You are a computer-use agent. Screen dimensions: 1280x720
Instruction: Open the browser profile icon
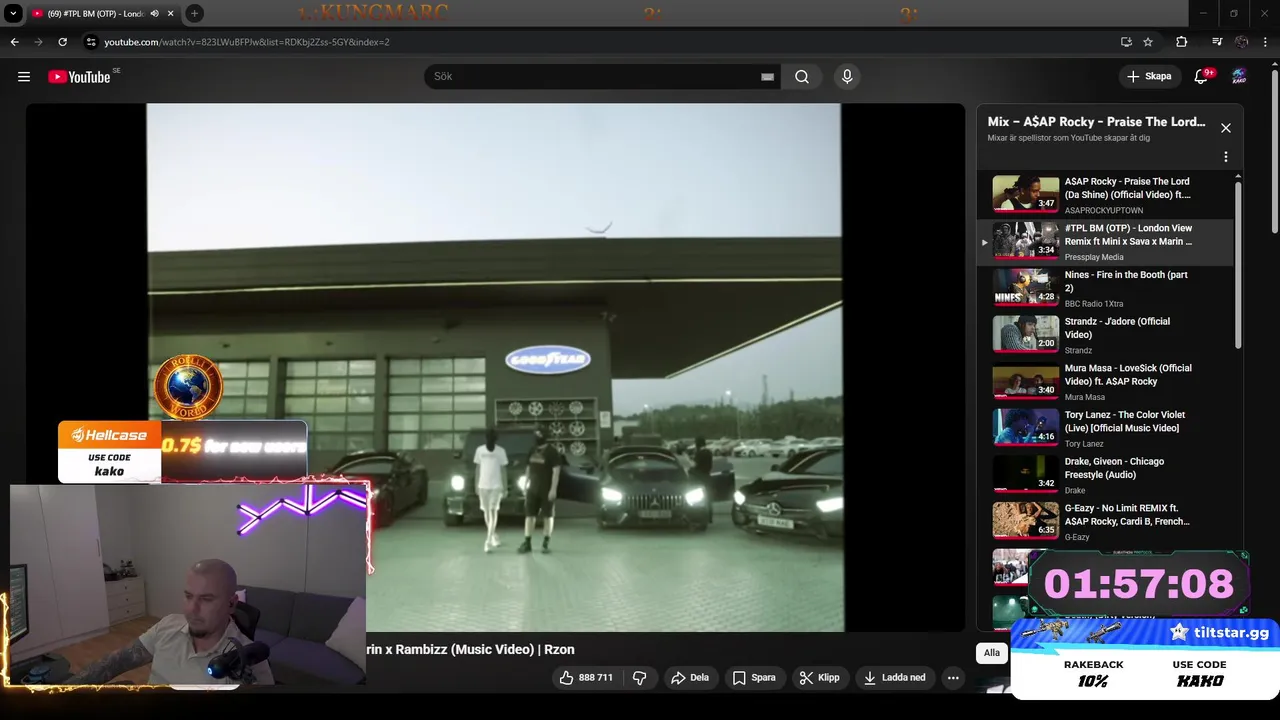click(1242, 42)
